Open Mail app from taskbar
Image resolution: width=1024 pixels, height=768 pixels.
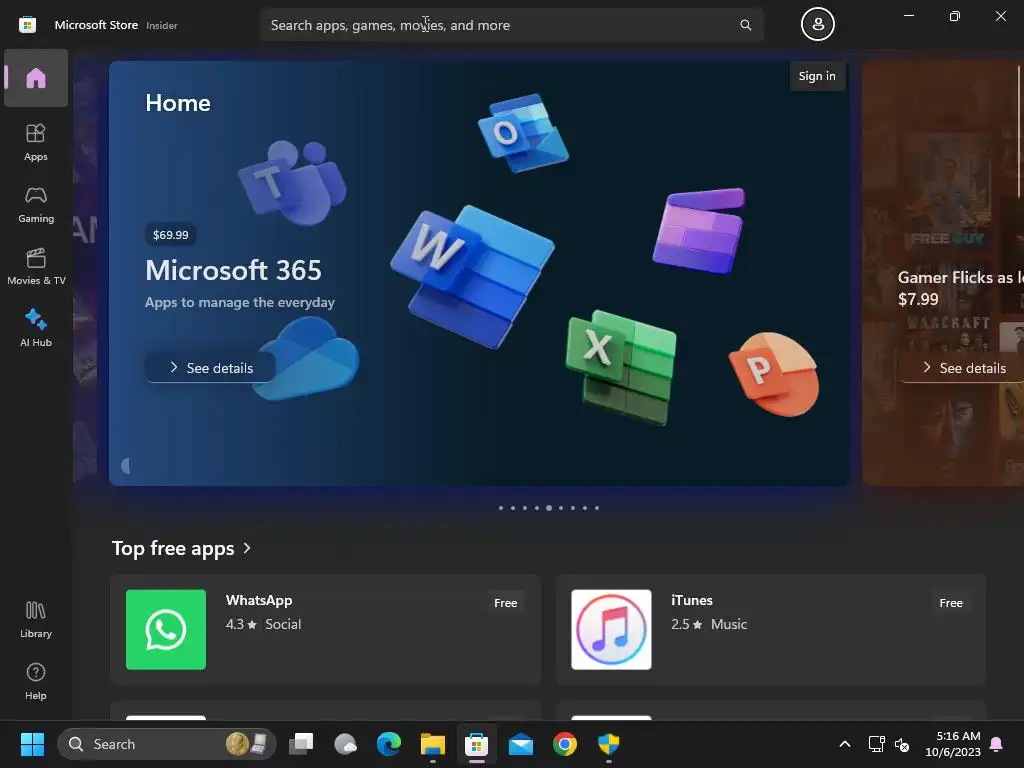tap(520, 744)
